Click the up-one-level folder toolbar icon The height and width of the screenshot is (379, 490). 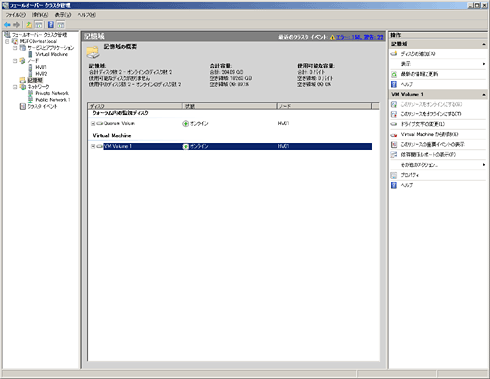(x=29, y=25)
